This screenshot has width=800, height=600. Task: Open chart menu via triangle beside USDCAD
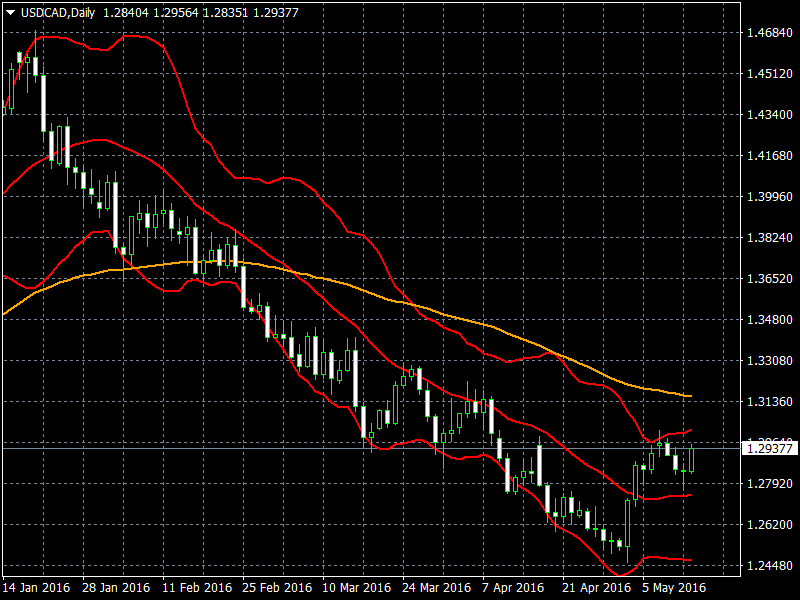[10, 13]
